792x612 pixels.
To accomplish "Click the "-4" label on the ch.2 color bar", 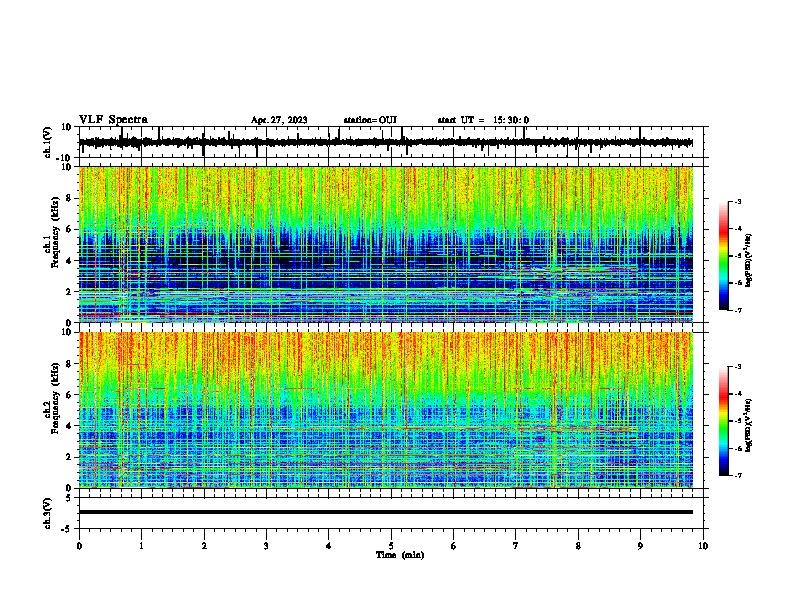I will pos(738,394).
